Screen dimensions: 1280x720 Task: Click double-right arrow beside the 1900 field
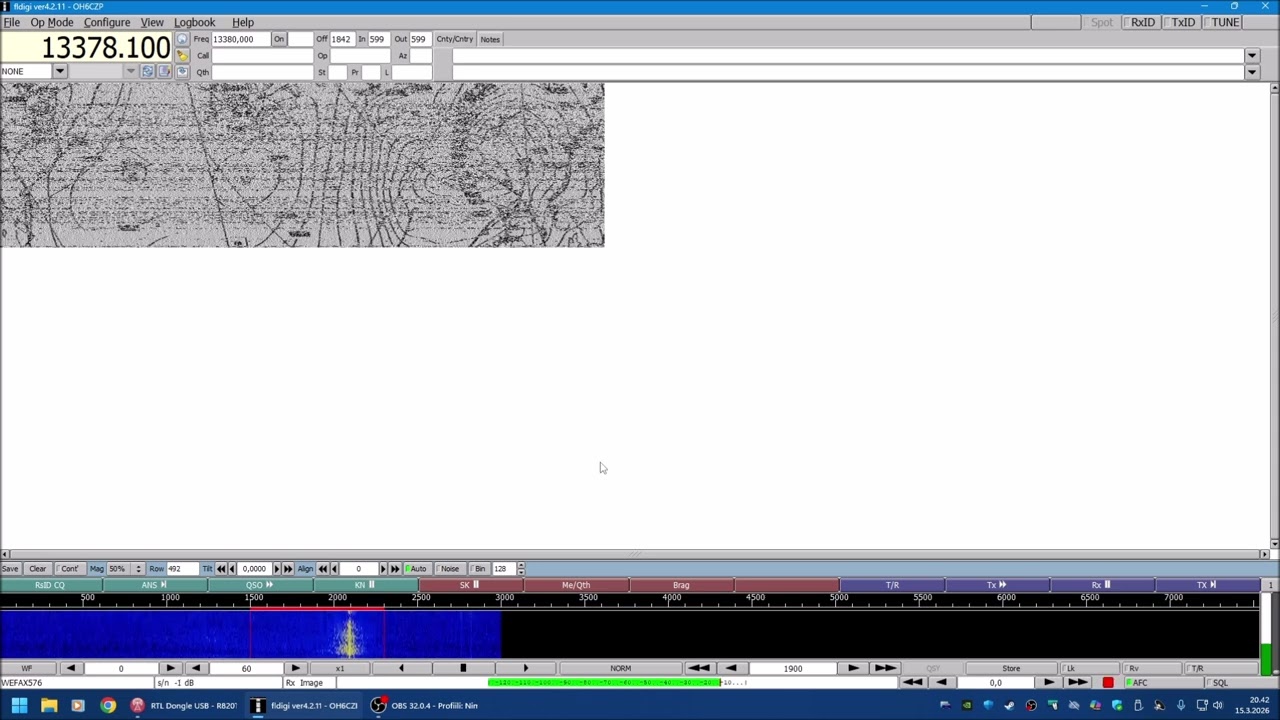click(885, 668)
